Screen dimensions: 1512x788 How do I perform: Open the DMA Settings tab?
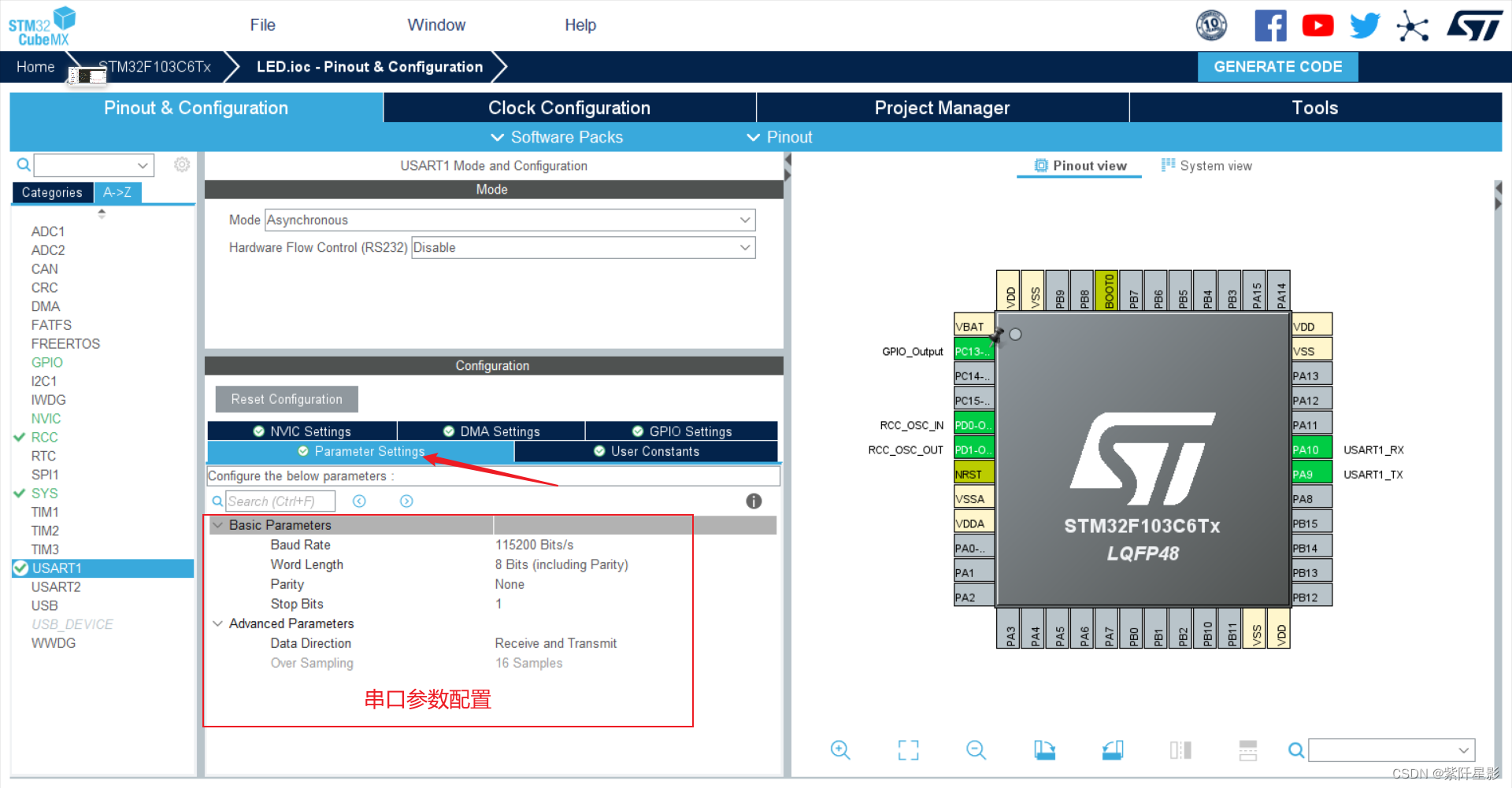click(x=491, y=431)
